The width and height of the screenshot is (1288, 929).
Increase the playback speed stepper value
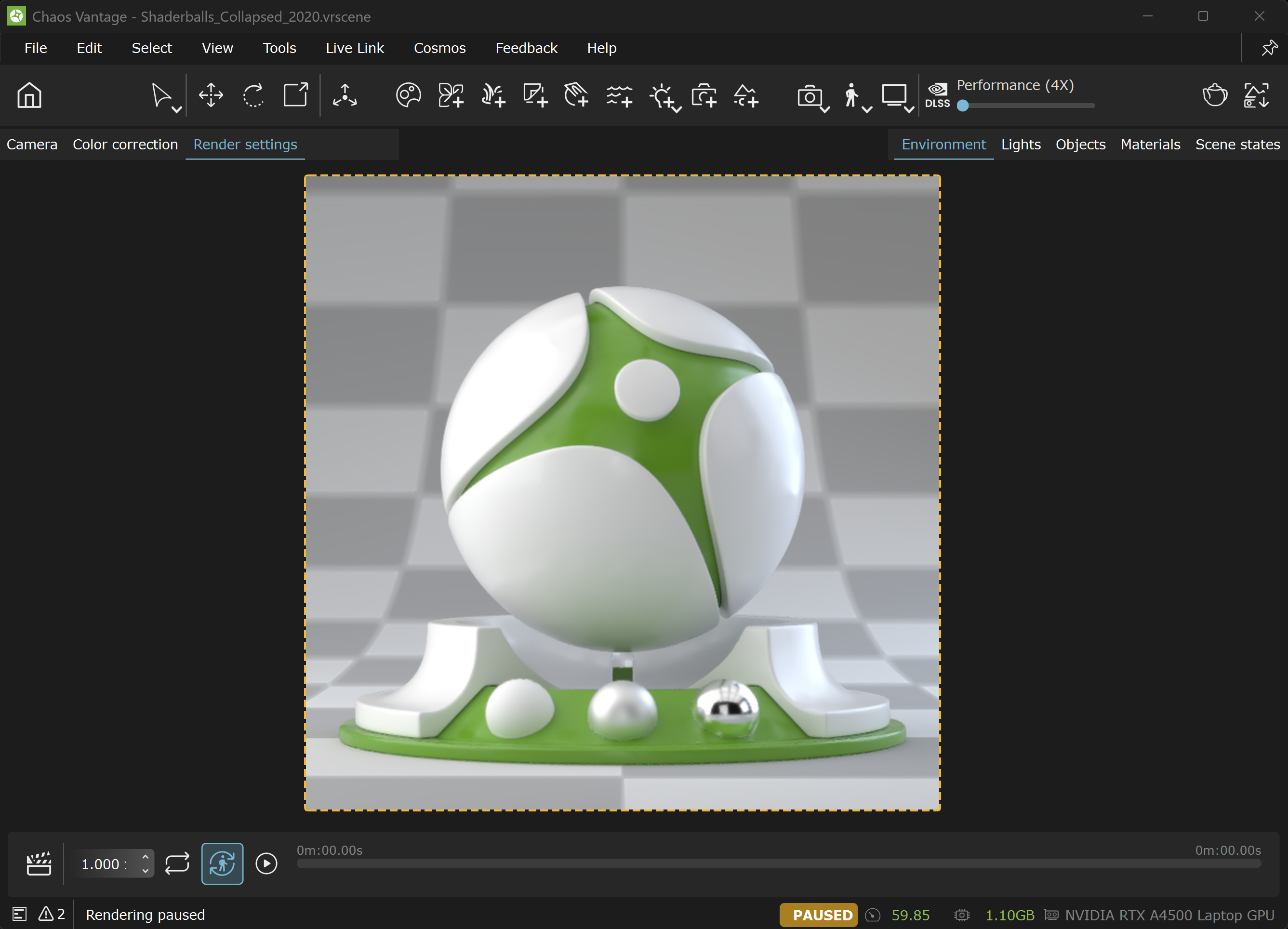point(146,857)
